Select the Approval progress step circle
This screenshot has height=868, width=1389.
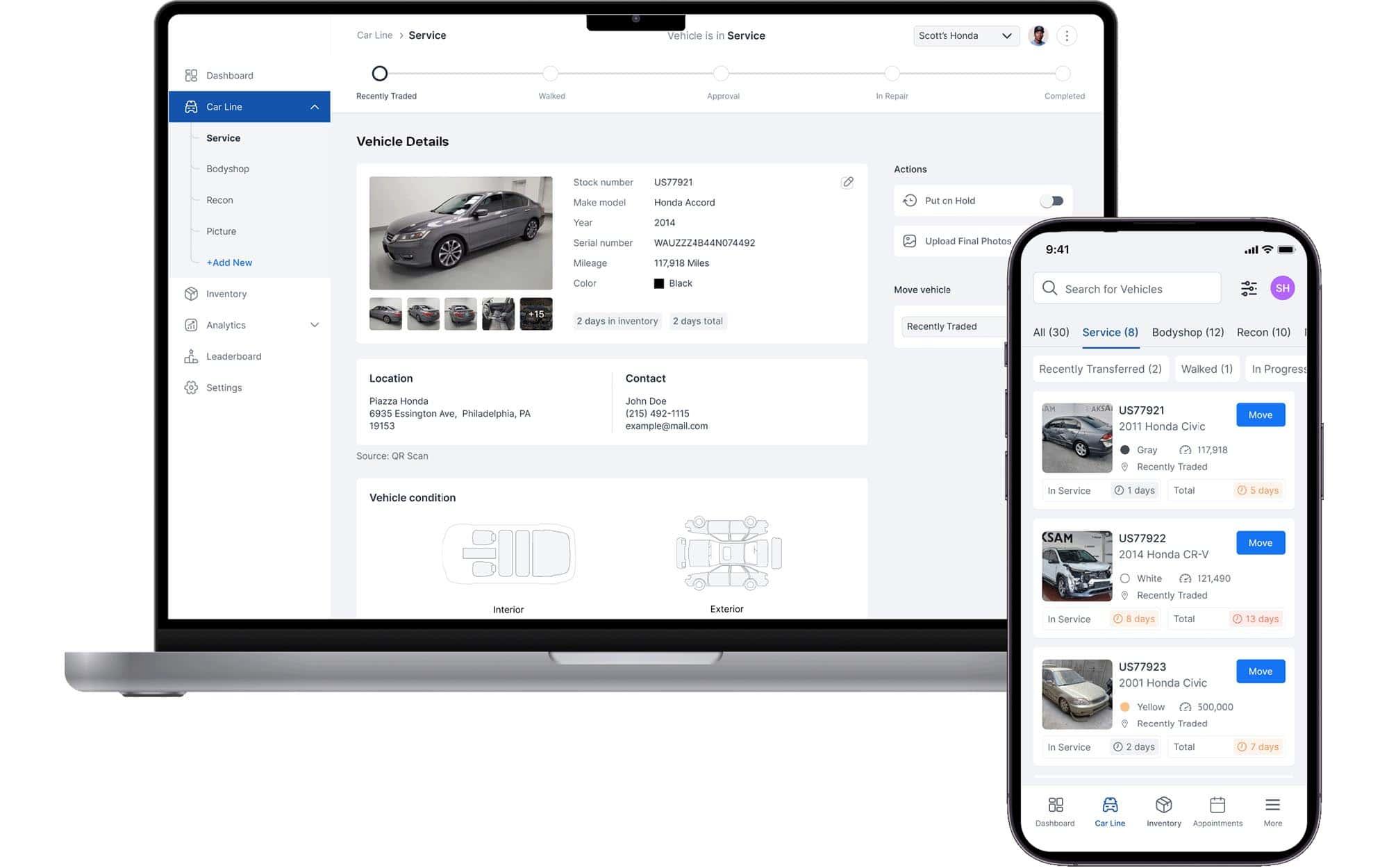tap(721, 74)
